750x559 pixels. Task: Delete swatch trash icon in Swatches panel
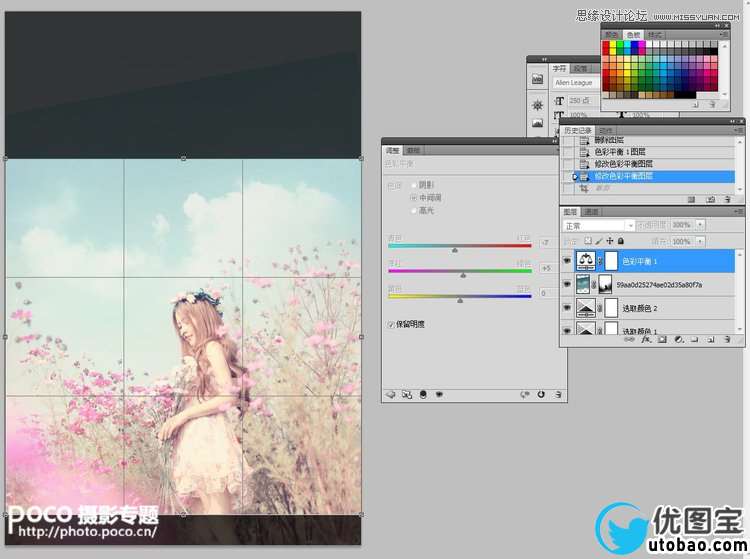click(712, 104)
